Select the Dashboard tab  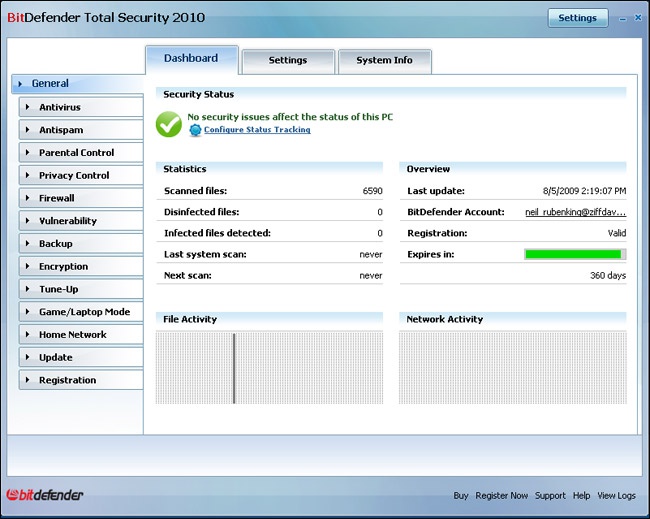[x=191, y=59]
